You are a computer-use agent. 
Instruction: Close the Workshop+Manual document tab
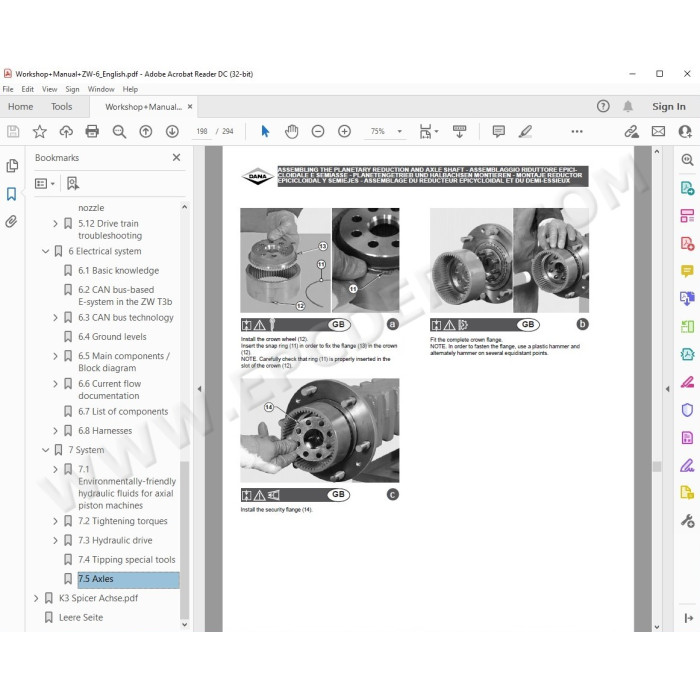point(190,107)
